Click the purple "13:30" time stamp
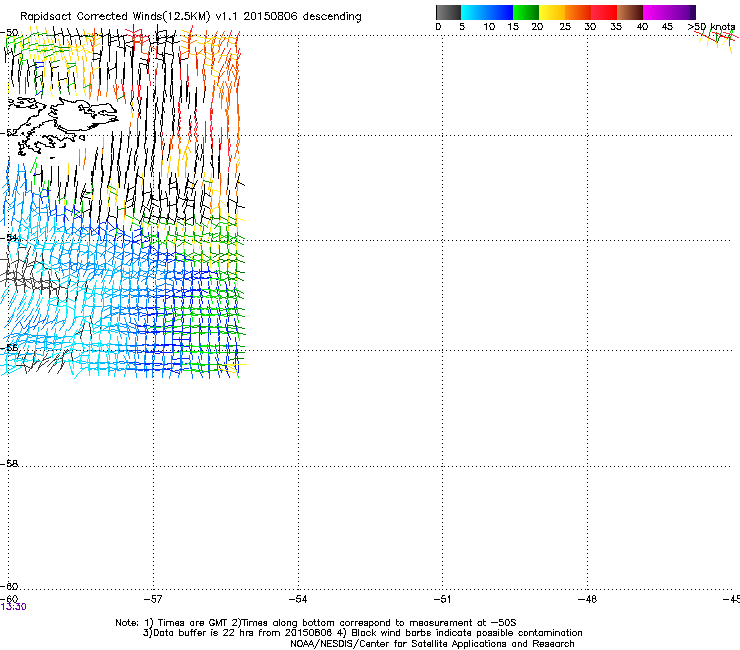The width and height of the screenshot is (740, 650). tap(13, 607)
